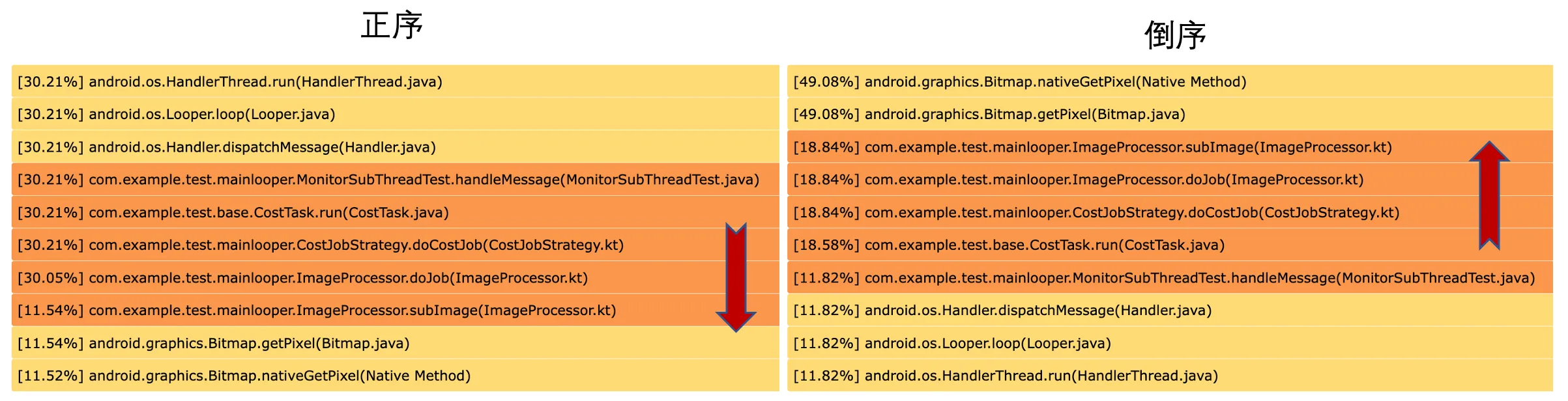Click the 30.21% CostJobStrategy.doCostJob row

(396, 245)
